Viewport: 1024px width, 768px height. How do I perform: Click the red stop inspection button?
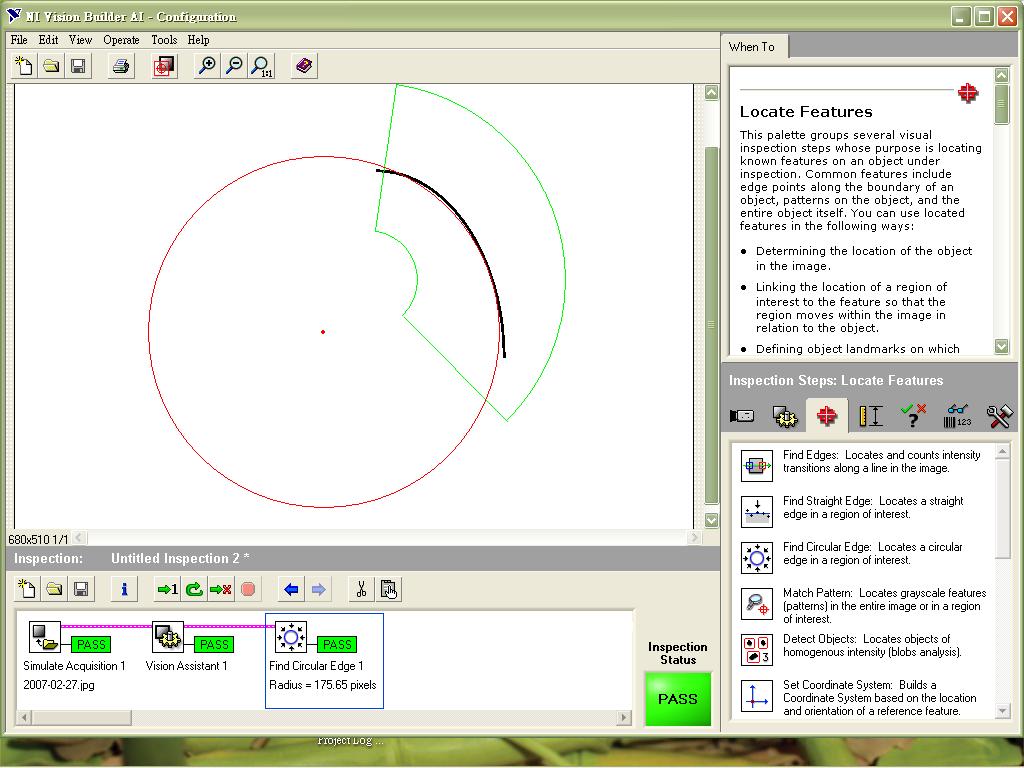(x=248, y=589)
